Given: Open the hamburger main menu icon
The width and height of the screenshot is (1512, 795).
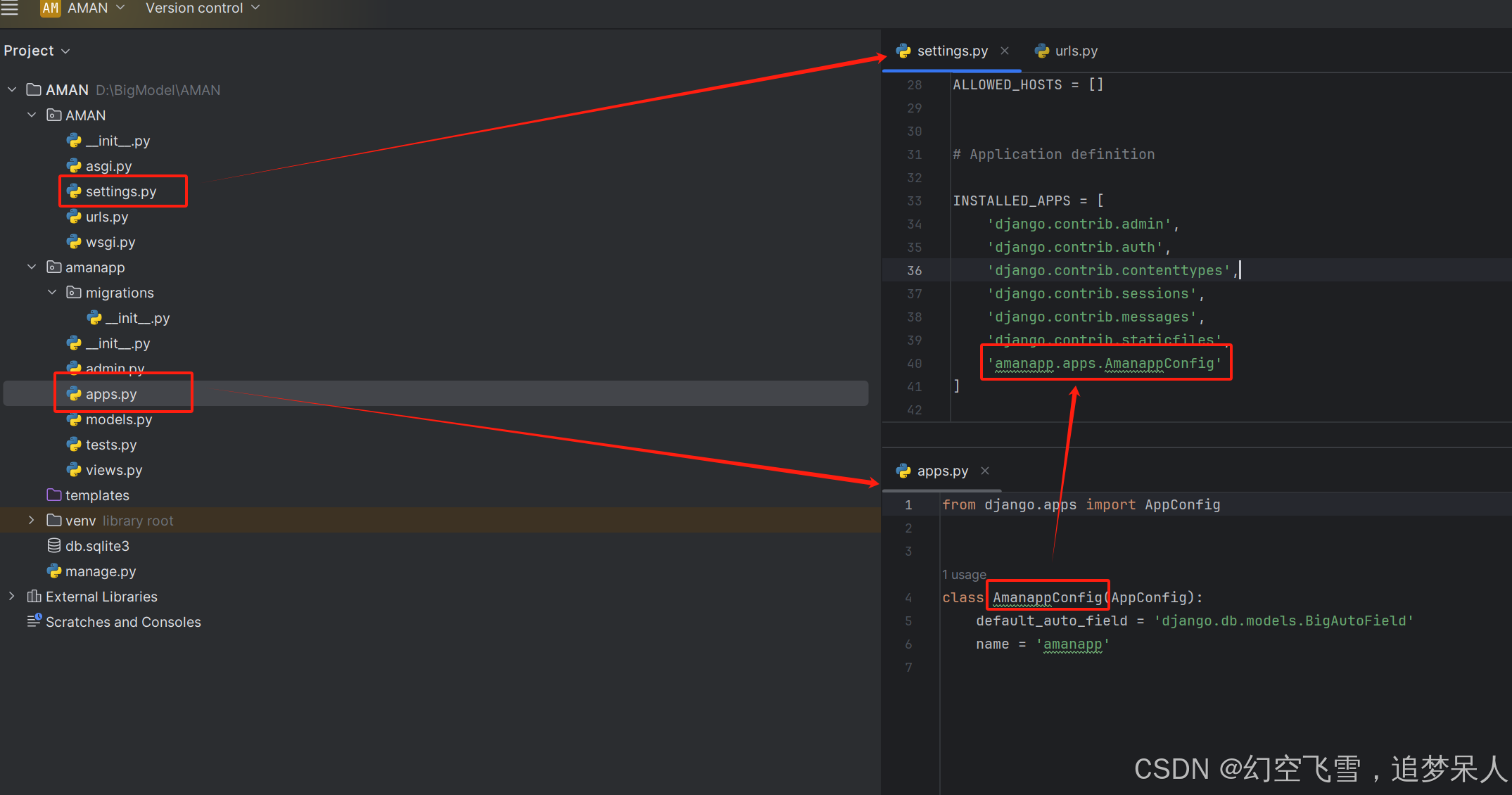Looking at the screenshot, I should coord(11,8).
